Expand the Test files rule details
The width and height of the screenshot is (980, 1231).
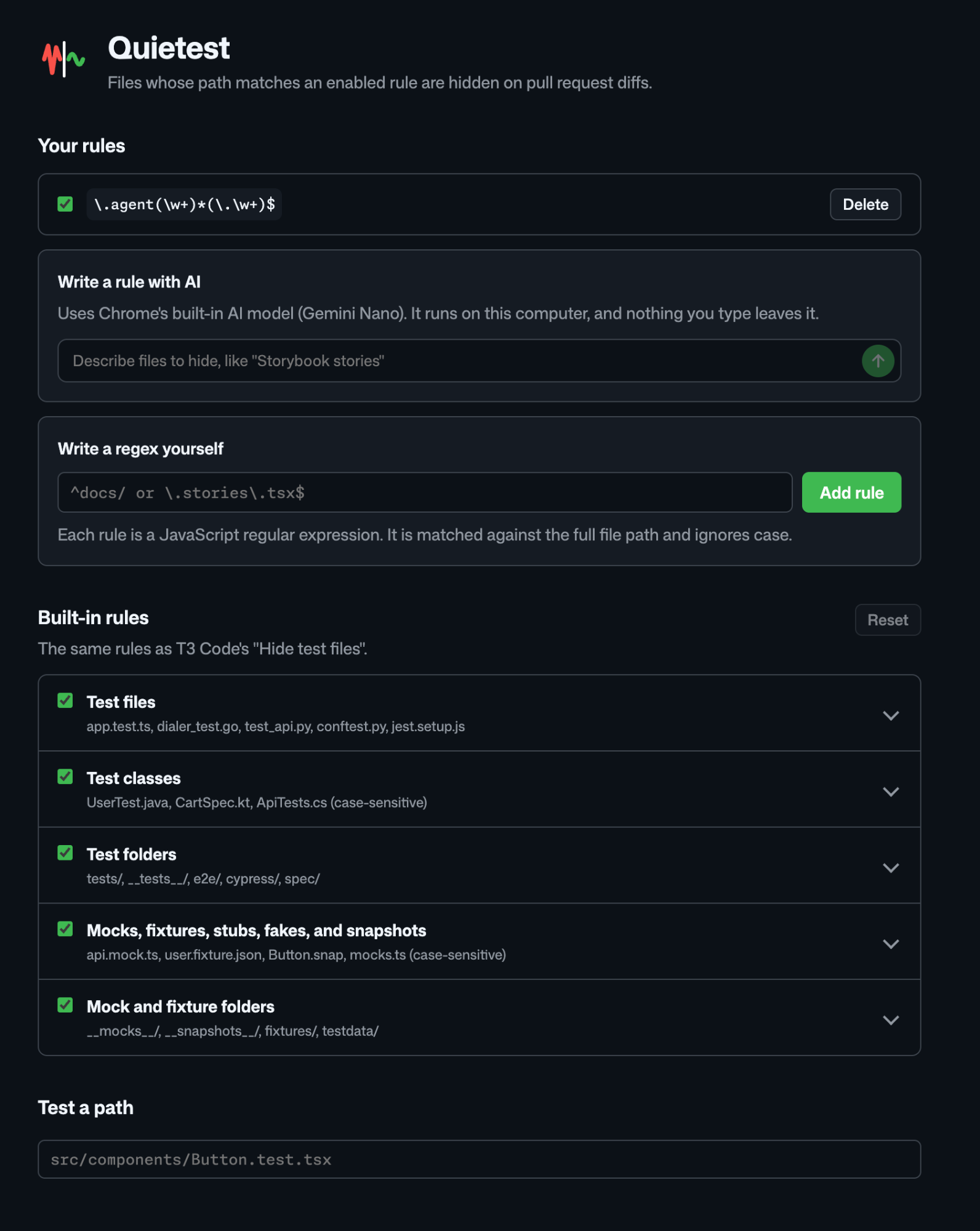pyautogui.click(x=891, y=715)
